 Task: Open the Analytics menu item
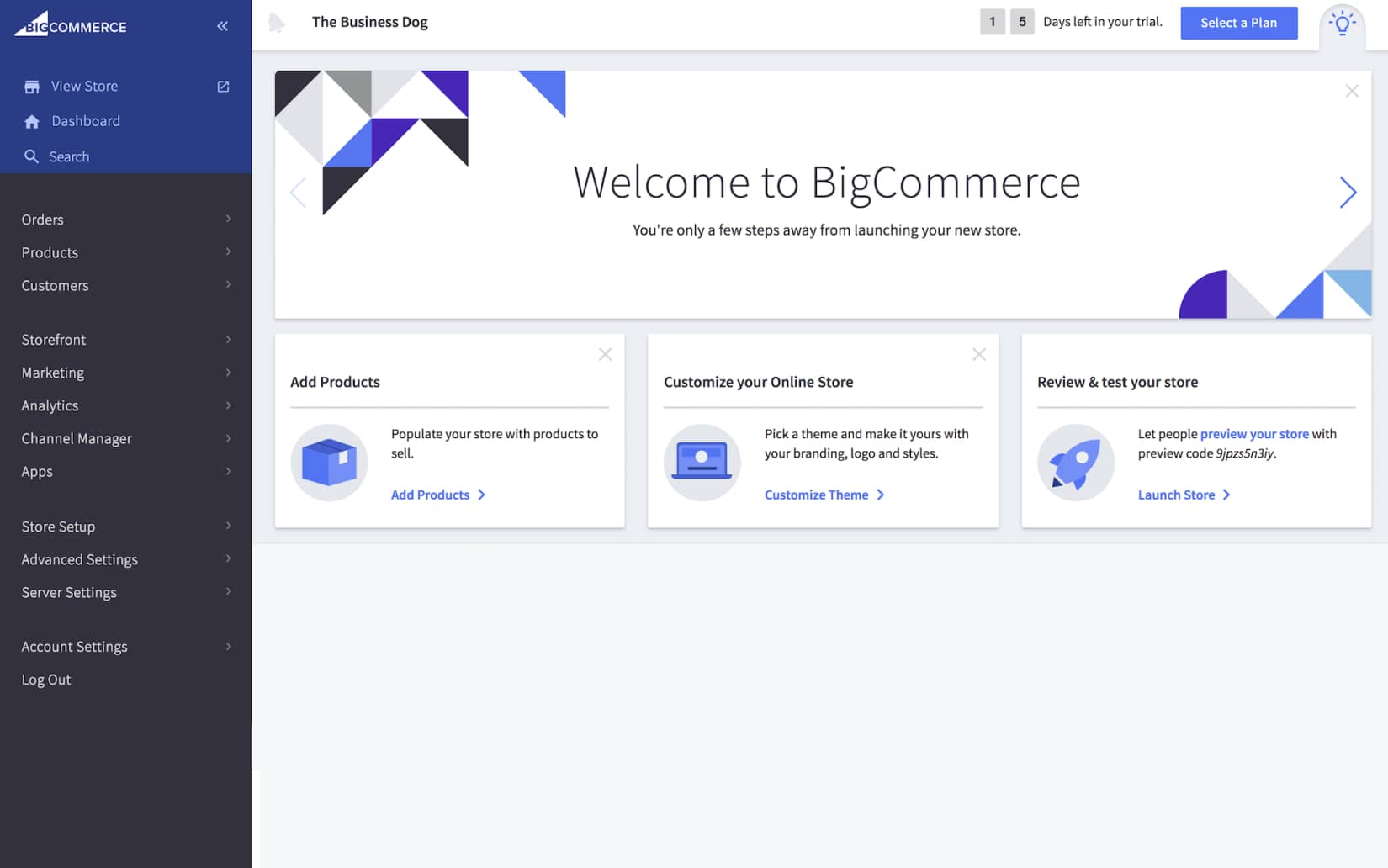pos(49,405)
